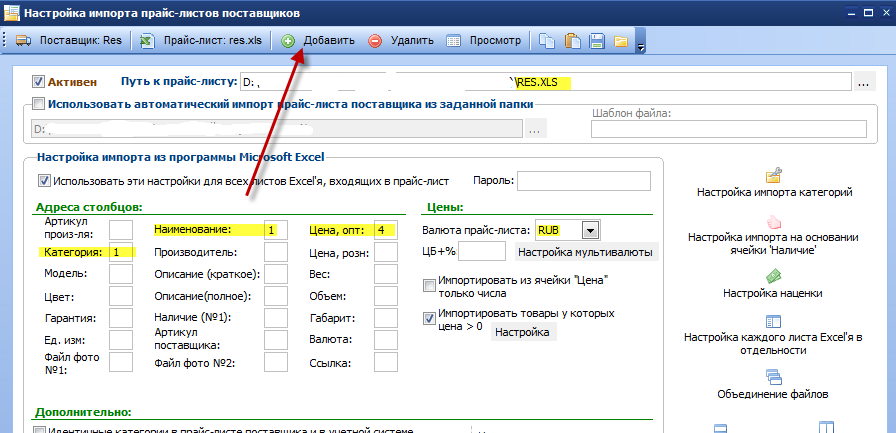The image size is (896, 433).
Task: Click the Артикул произ-ля column field
Action: (x=121, y=230)
